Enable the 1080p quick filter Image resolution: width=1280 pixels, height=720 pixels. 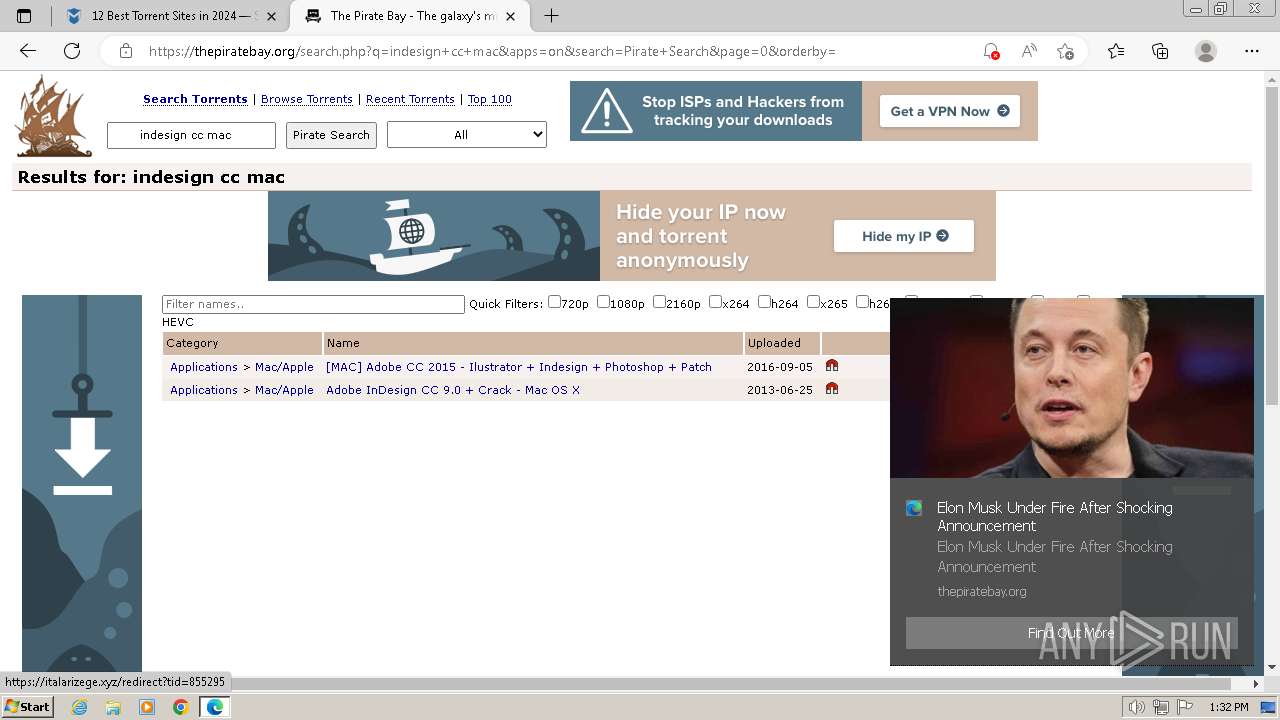(x=603, y=302)
